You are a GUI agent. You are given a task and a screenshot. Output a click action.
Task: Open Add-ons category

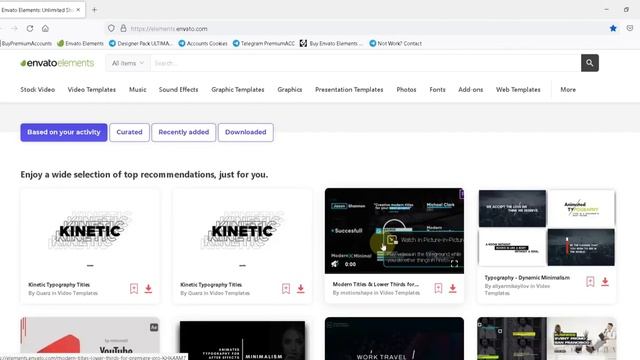tap(470, 89)
